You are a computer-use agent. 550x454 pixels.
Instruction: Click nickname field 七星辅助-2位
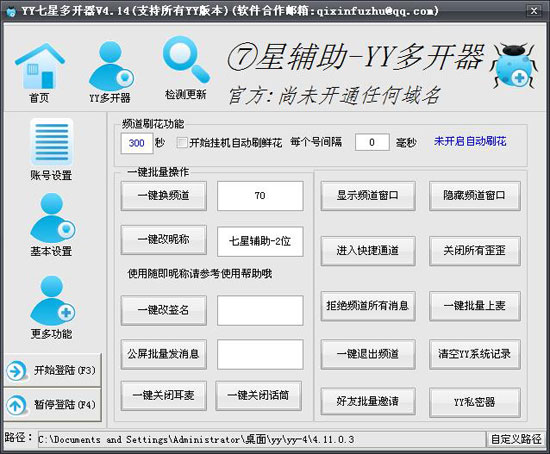tap(260, 241)
